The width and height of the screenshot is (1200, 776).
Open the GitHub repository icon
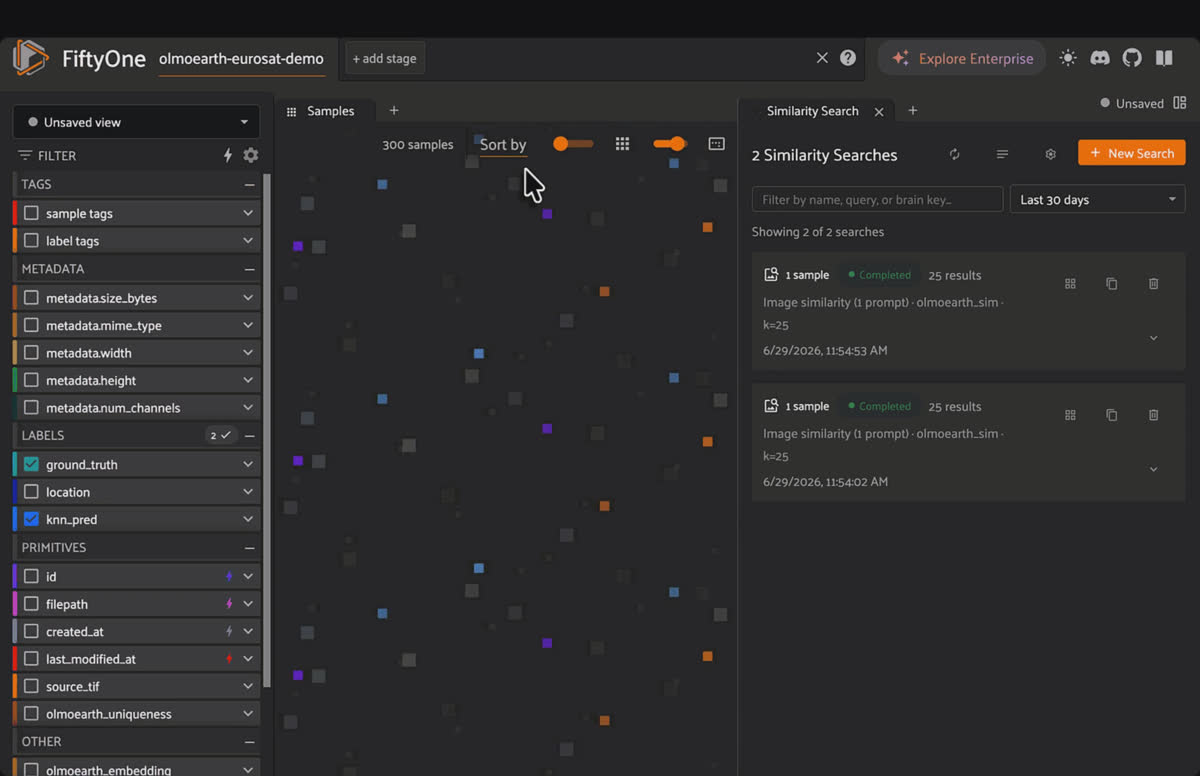[1132, 58]
